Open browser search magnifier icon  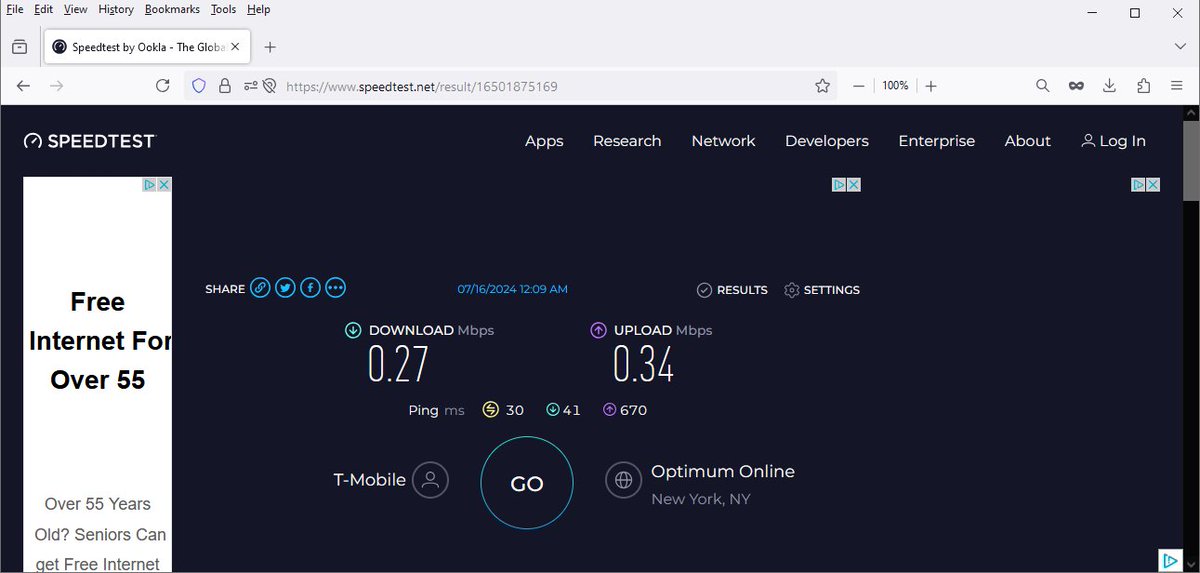1042,86
